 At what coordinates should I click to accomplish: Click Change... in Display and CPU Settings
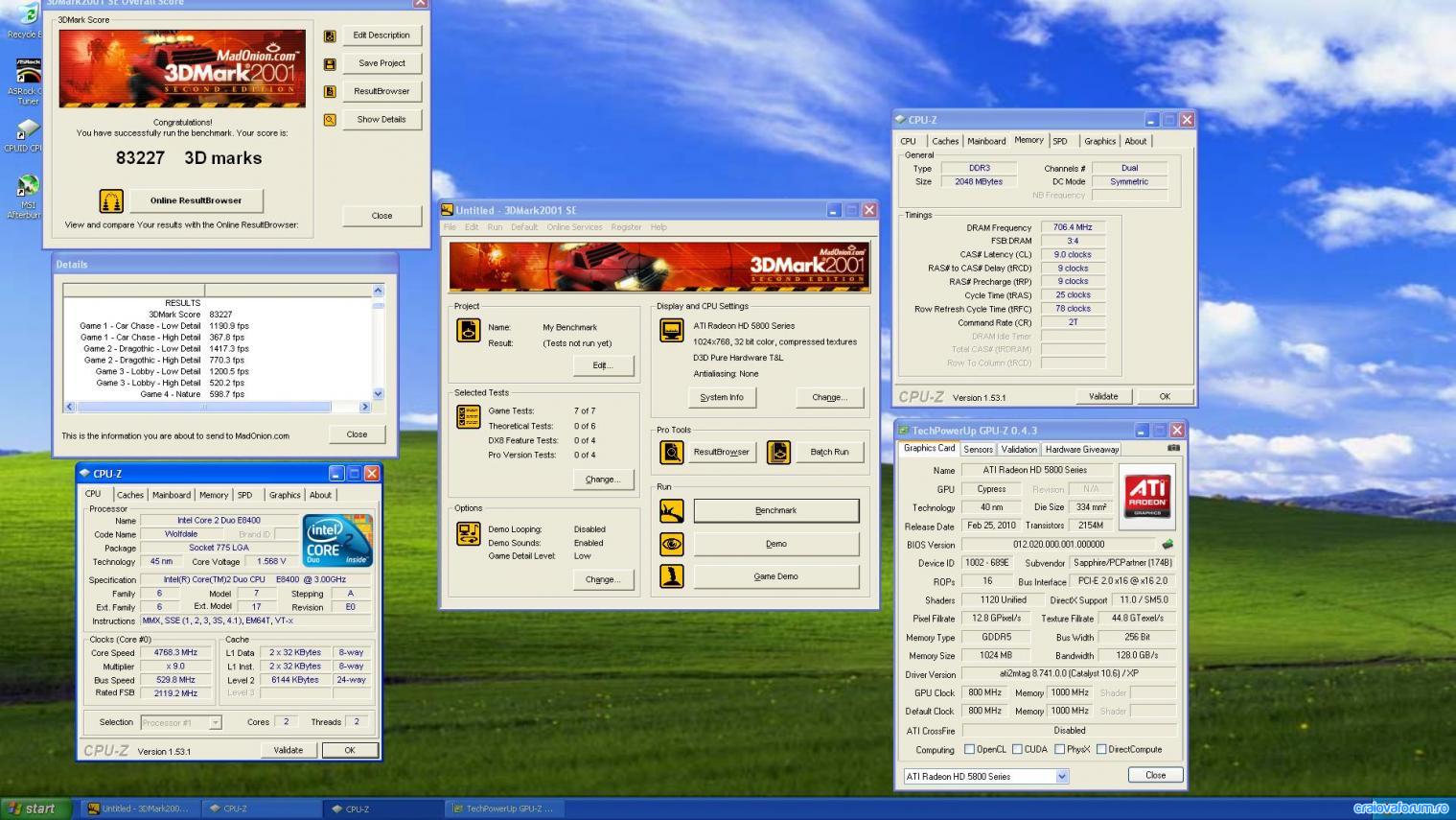coord(830,397)
